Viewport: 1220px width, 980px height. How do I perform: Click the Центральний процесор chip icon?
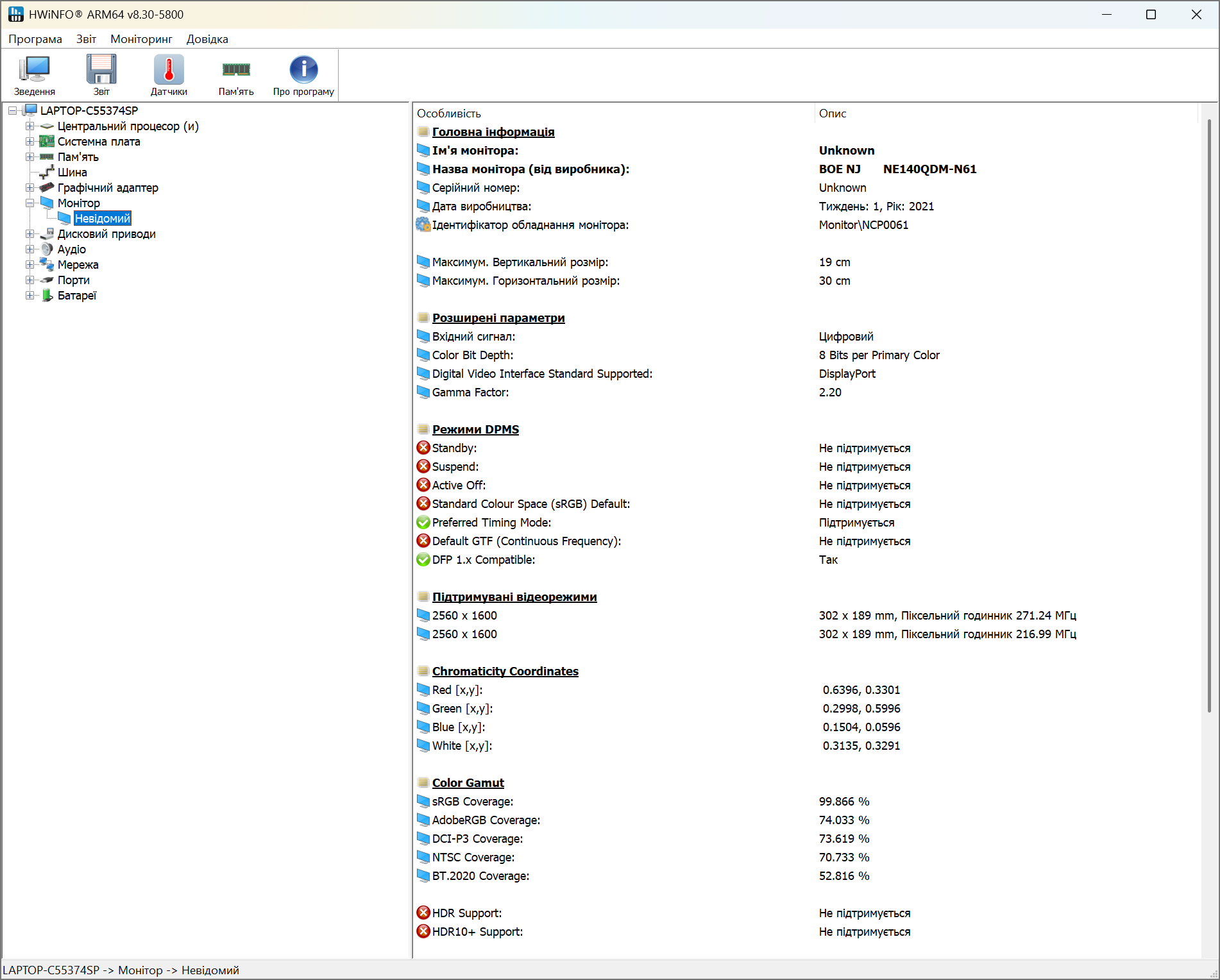click(47, 126)
